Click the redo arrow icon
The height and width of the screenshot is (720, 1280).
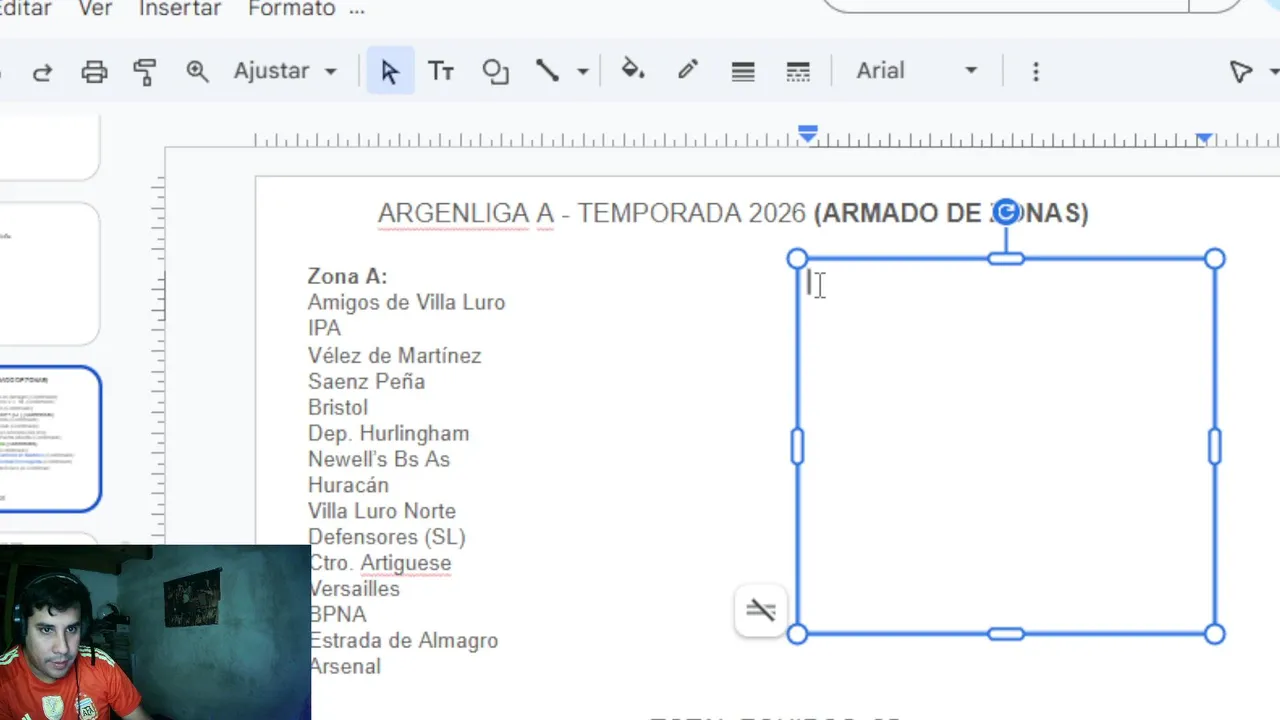coord(42,72)
